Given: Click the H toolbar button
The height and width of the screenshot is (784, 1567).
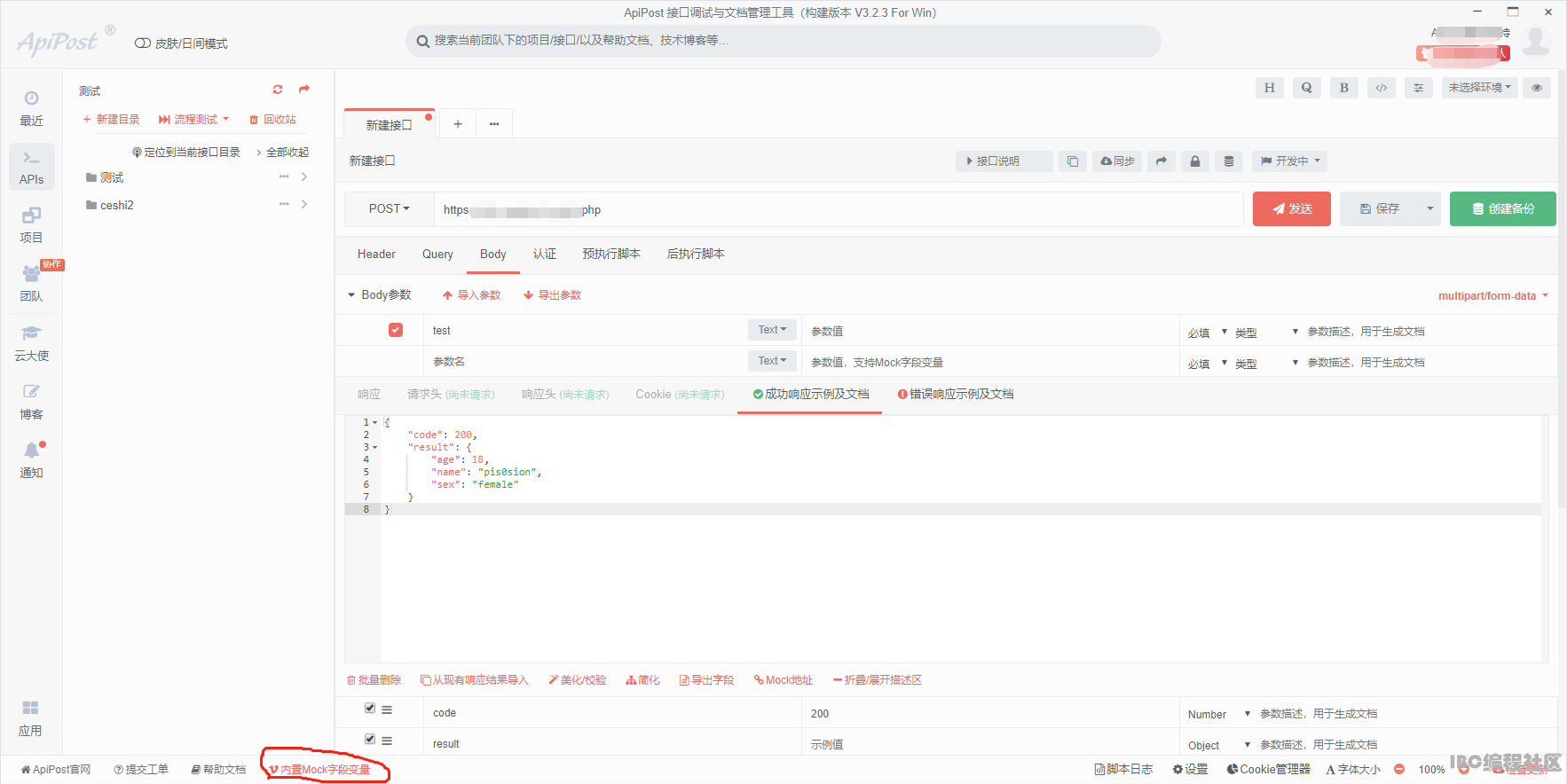Looking at the screenshot, I should (x=1270, y=88).
